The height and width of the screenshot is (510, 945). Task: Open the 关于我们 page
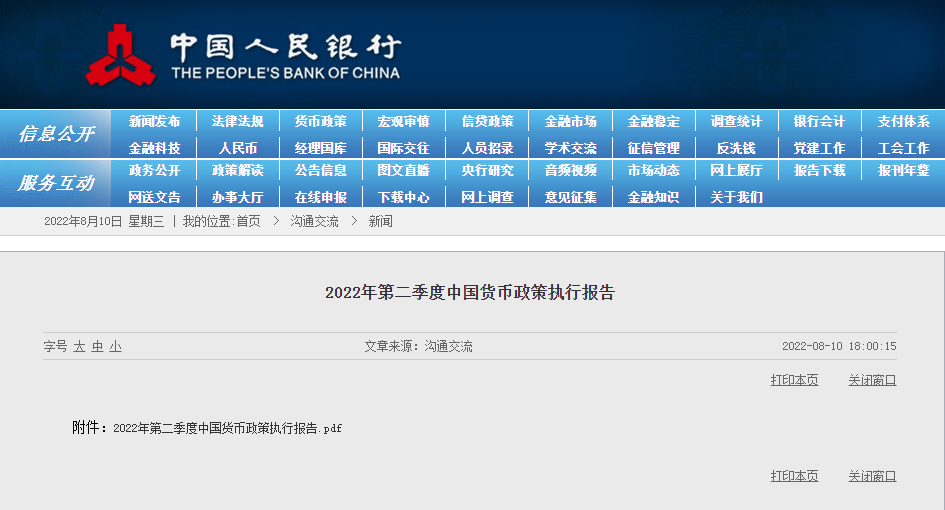736,197
